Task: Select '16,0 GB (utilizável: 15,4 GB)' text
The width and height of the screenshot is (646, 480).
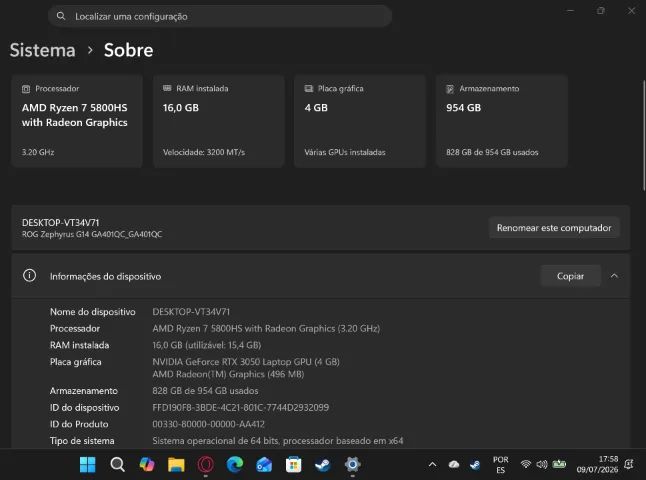Action: click(207, 345)
